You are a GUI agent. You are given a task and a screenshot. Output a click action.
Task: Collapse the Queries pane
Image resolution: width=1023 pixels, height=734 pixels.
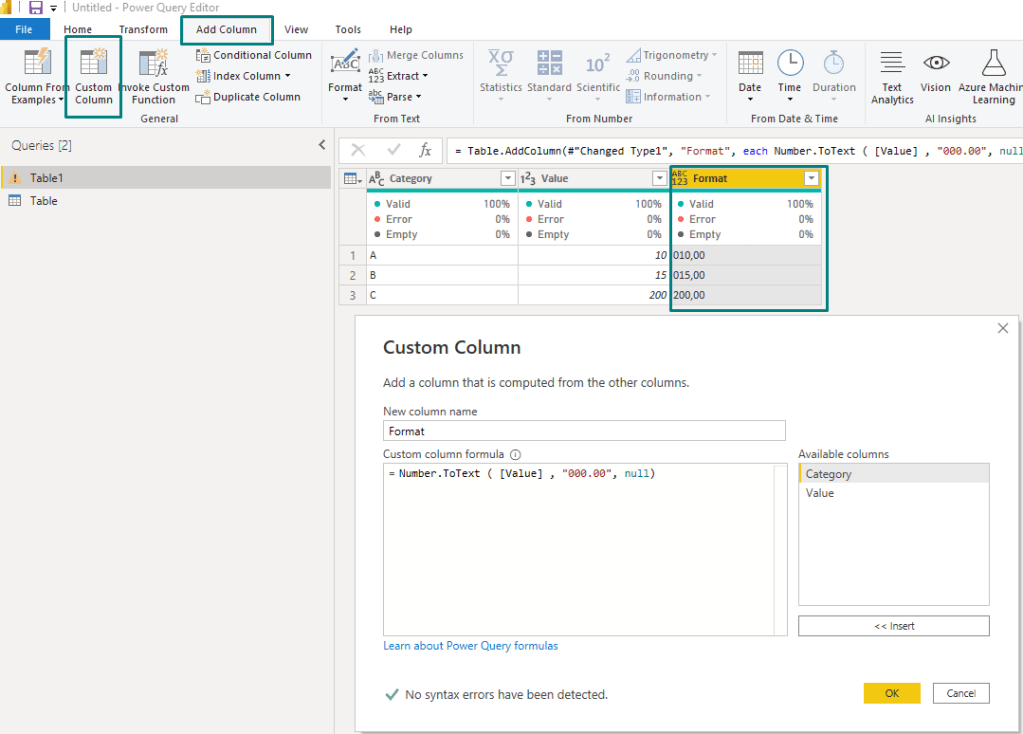point(322,145)
